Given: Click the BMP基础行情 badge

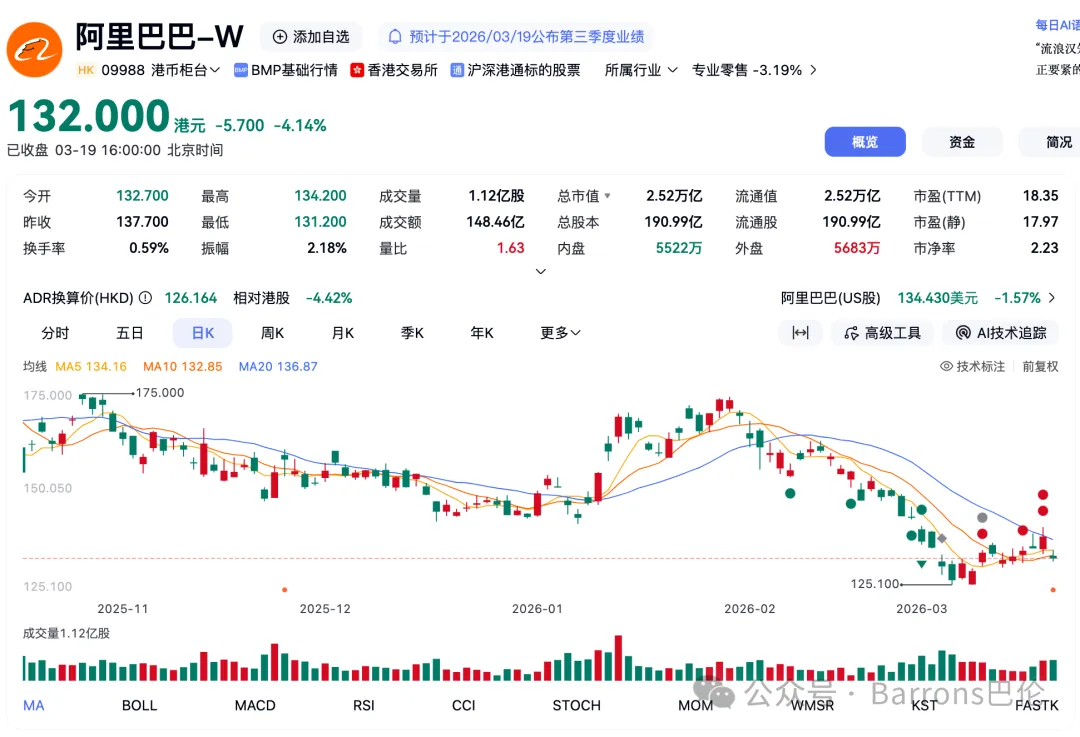Looking at the screenshot, I should (x=286, y=70).
